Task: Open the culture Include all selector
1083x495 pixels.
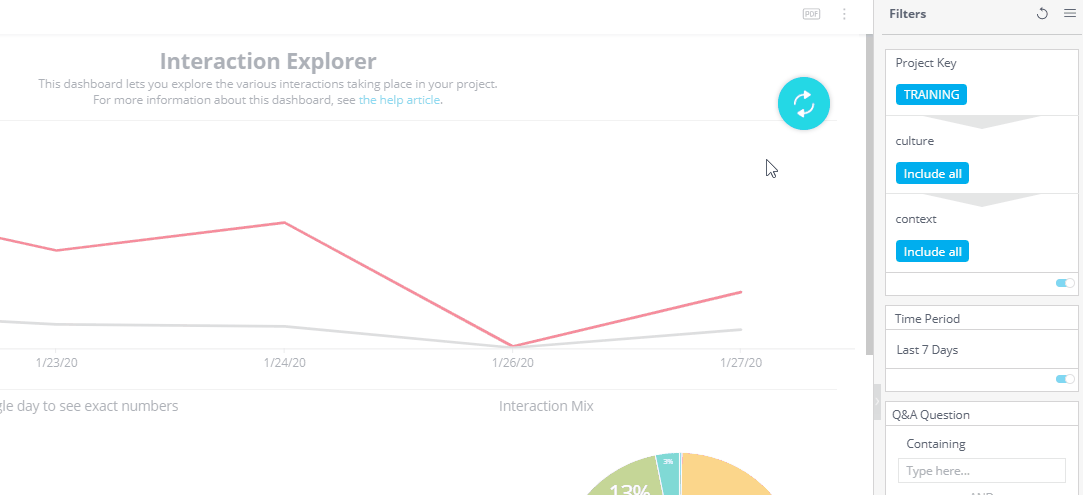Action: [932, 174]
